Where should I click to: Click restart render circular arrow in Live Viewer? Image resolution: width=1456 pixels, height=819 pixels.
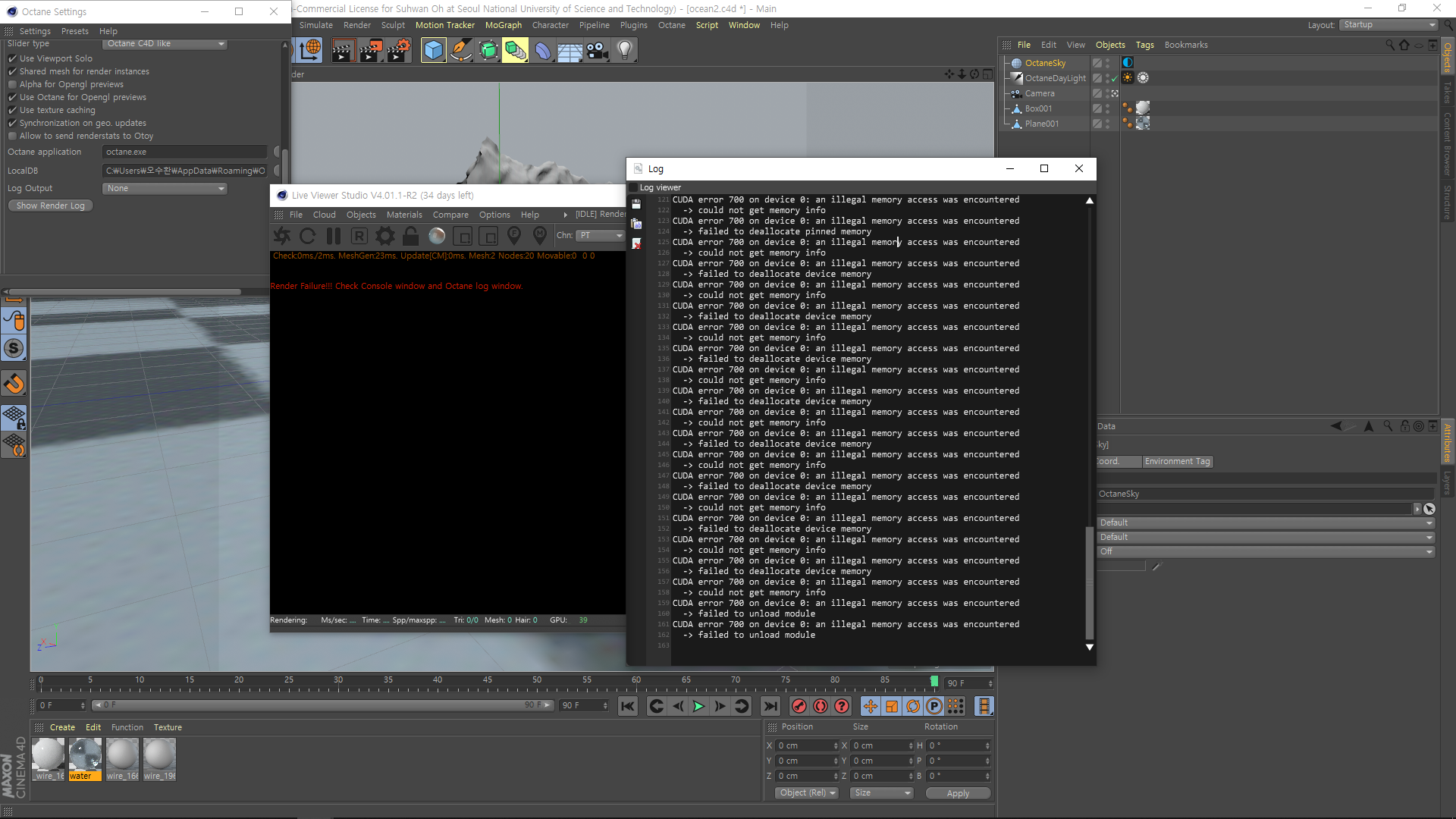(308, 236)
